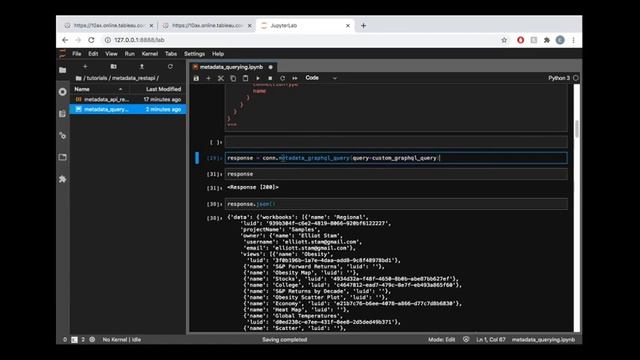This screenshot has height=360, width=640.
Task: Click into the empty code cell
Action: [x=396, y=142]
